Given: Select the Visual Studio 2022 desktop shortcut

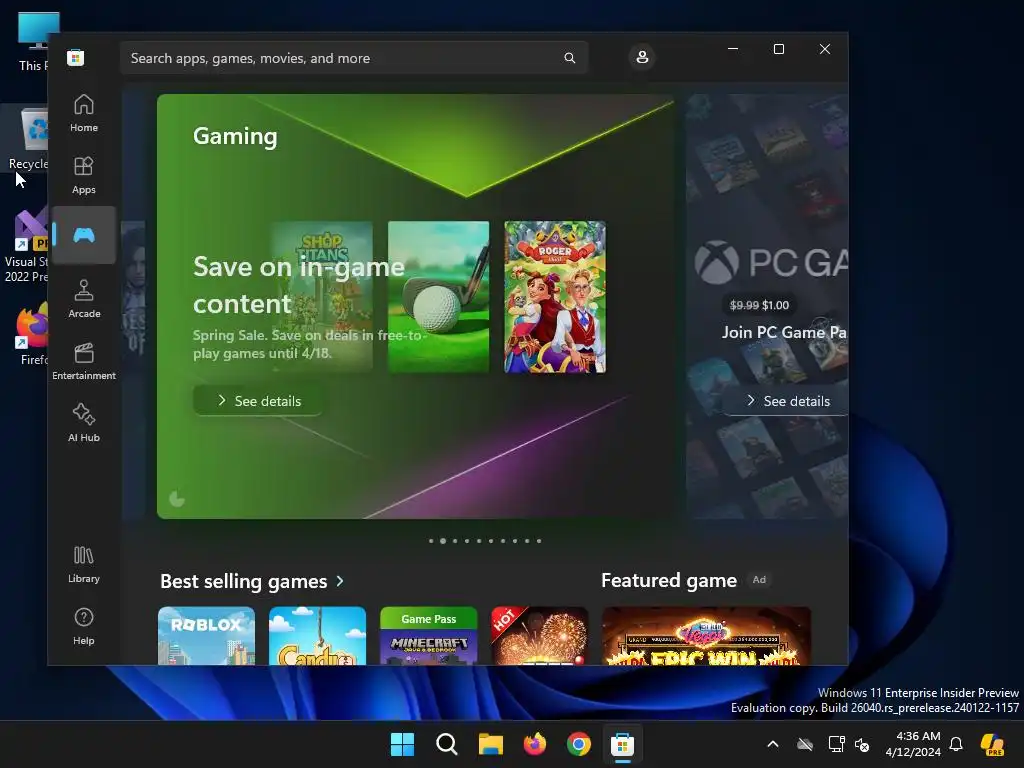Looking at the screenshot, I should (27, 247).
